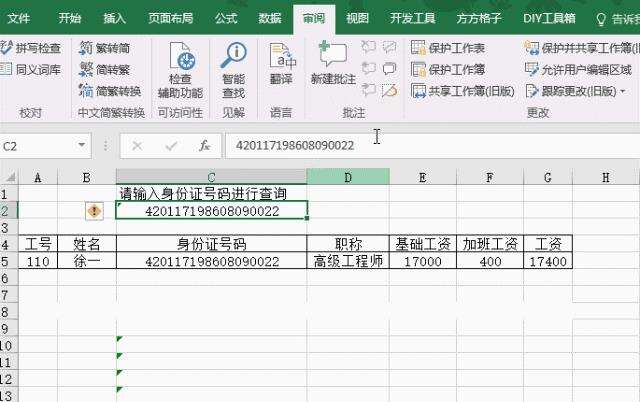Select cell containing 徐一
Image resolution: width=640 pixels, height=402 pixels.
click(87, 261)
